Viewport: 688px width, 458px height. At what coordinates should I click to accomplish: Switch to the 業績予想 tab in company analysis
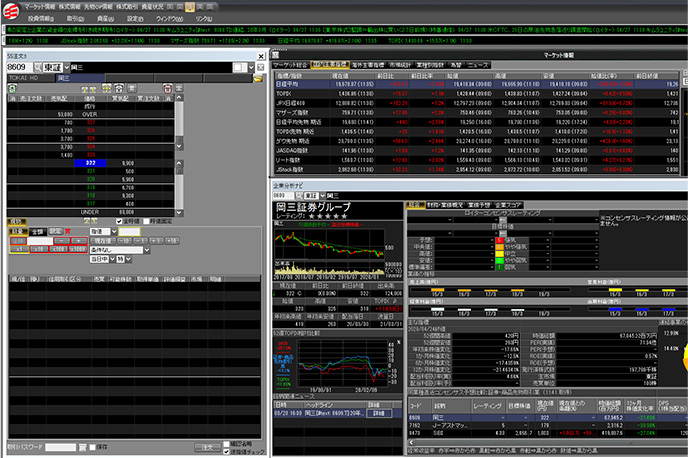click(479, 205)
